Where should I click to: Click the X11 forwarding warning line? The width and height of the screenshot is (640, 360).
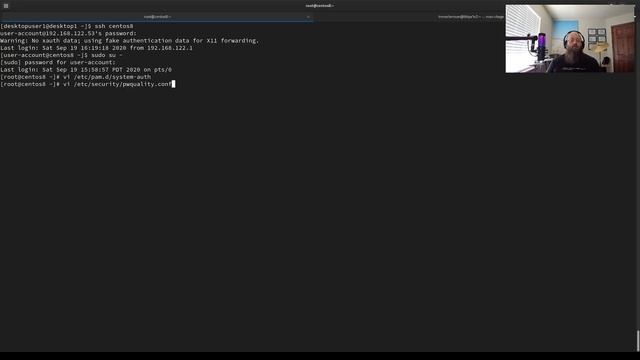point(129,41)
